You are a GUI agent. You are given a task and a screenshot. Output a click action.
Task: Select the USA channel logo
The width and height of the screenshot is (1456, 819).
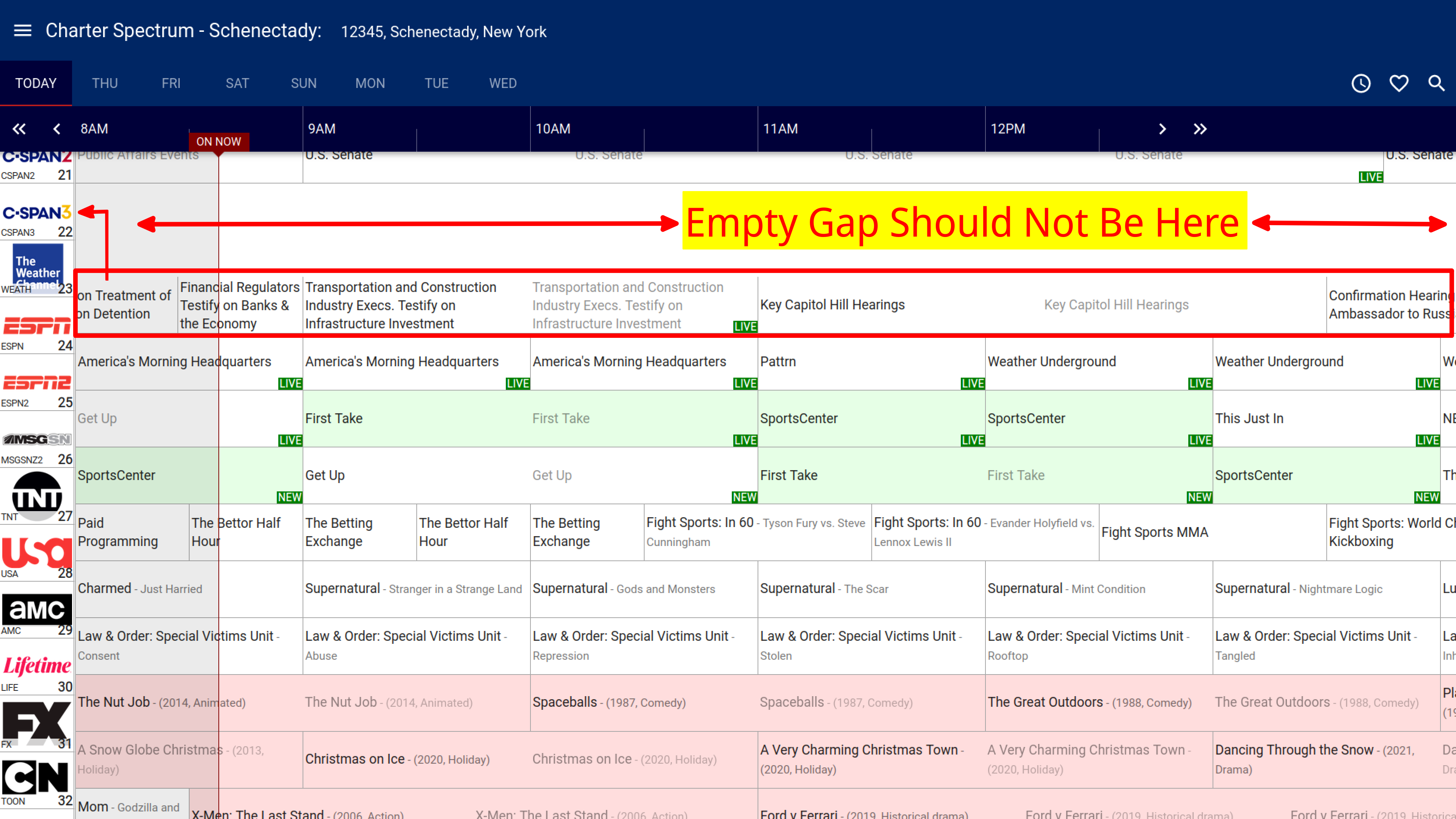point(37,553)
